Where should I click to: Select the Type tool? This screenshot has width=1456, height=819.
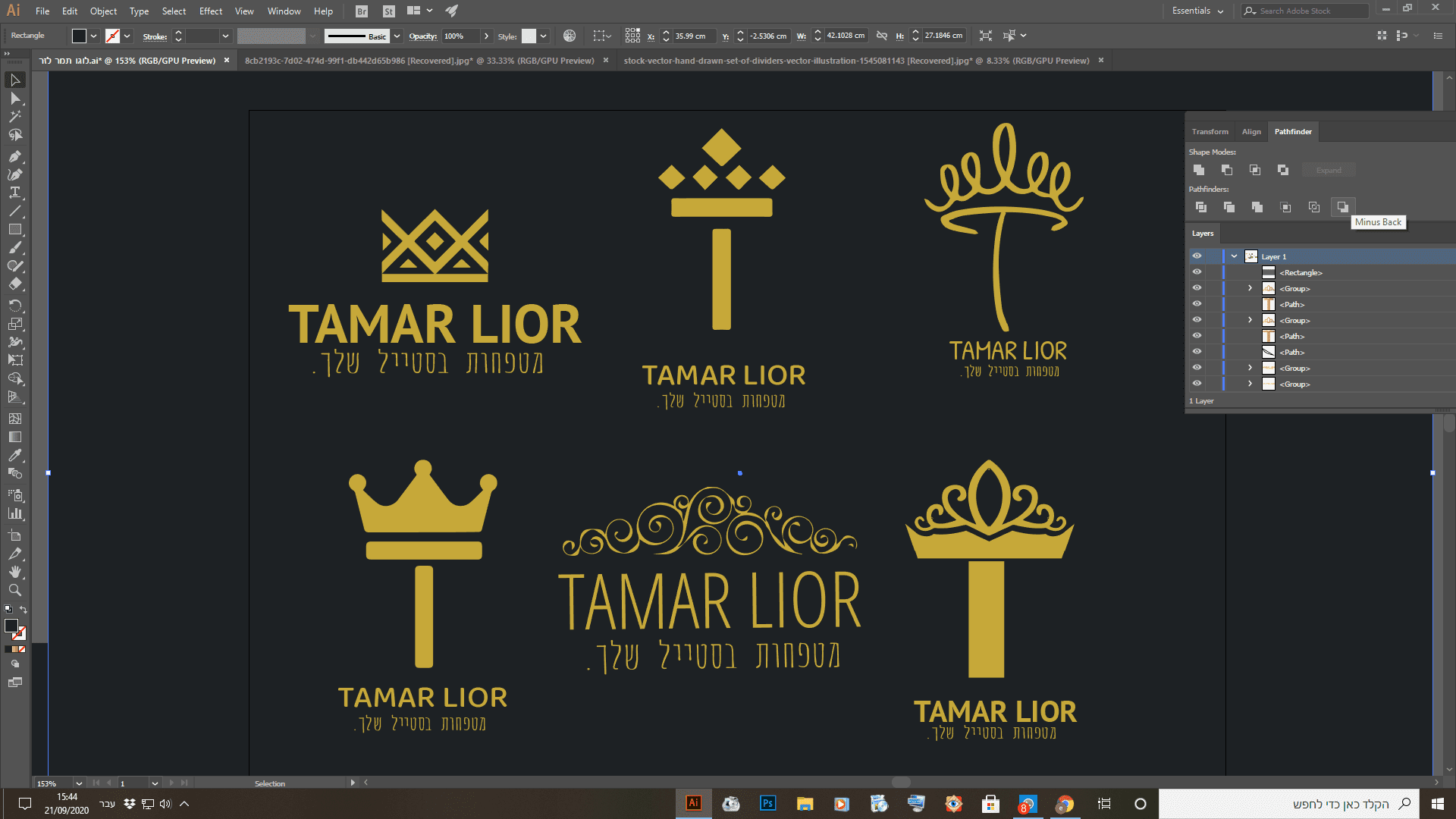(x=14, y=193)
